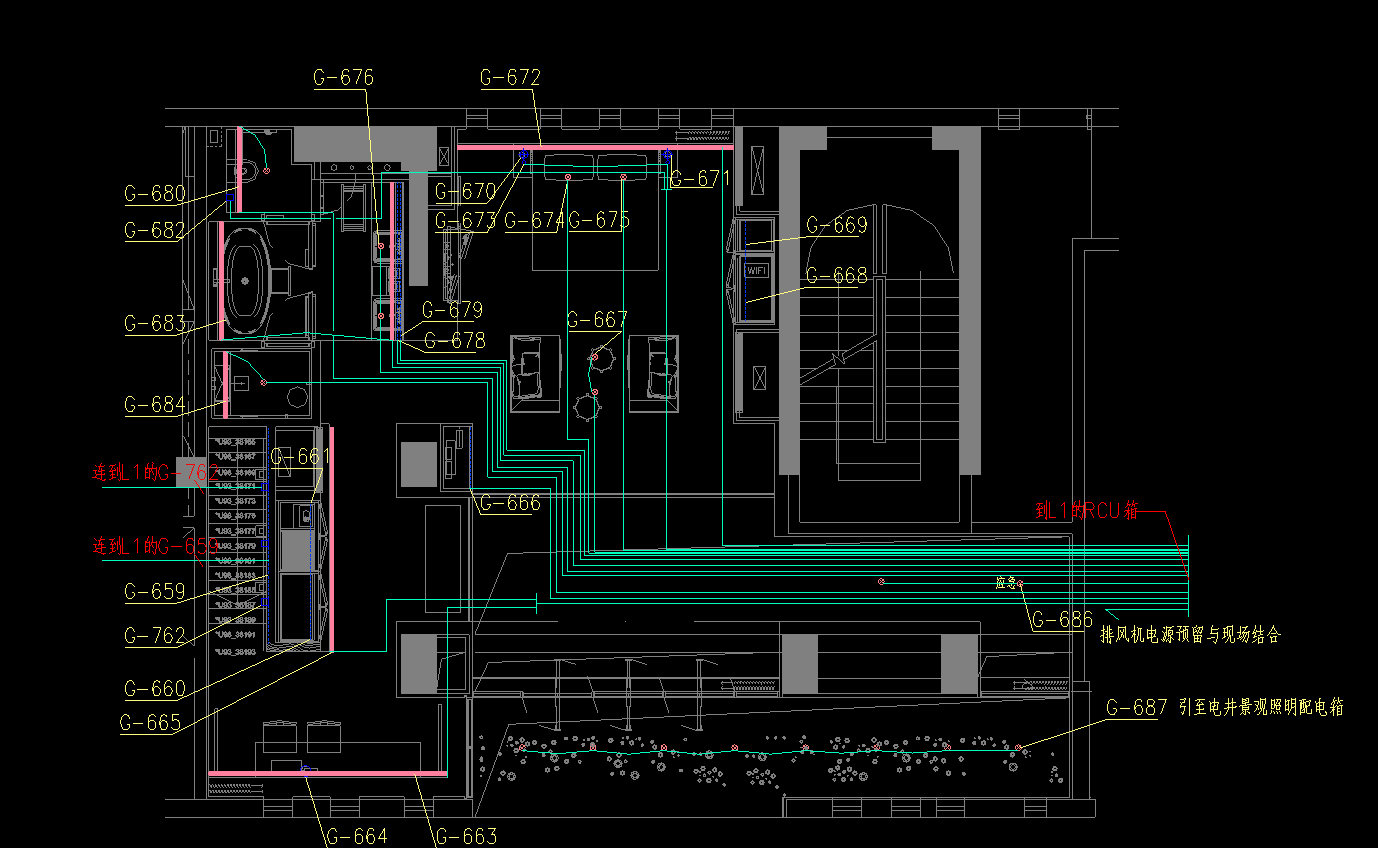Pick the G-663 tag
The image size is (1378, 848).
[466, 836]
